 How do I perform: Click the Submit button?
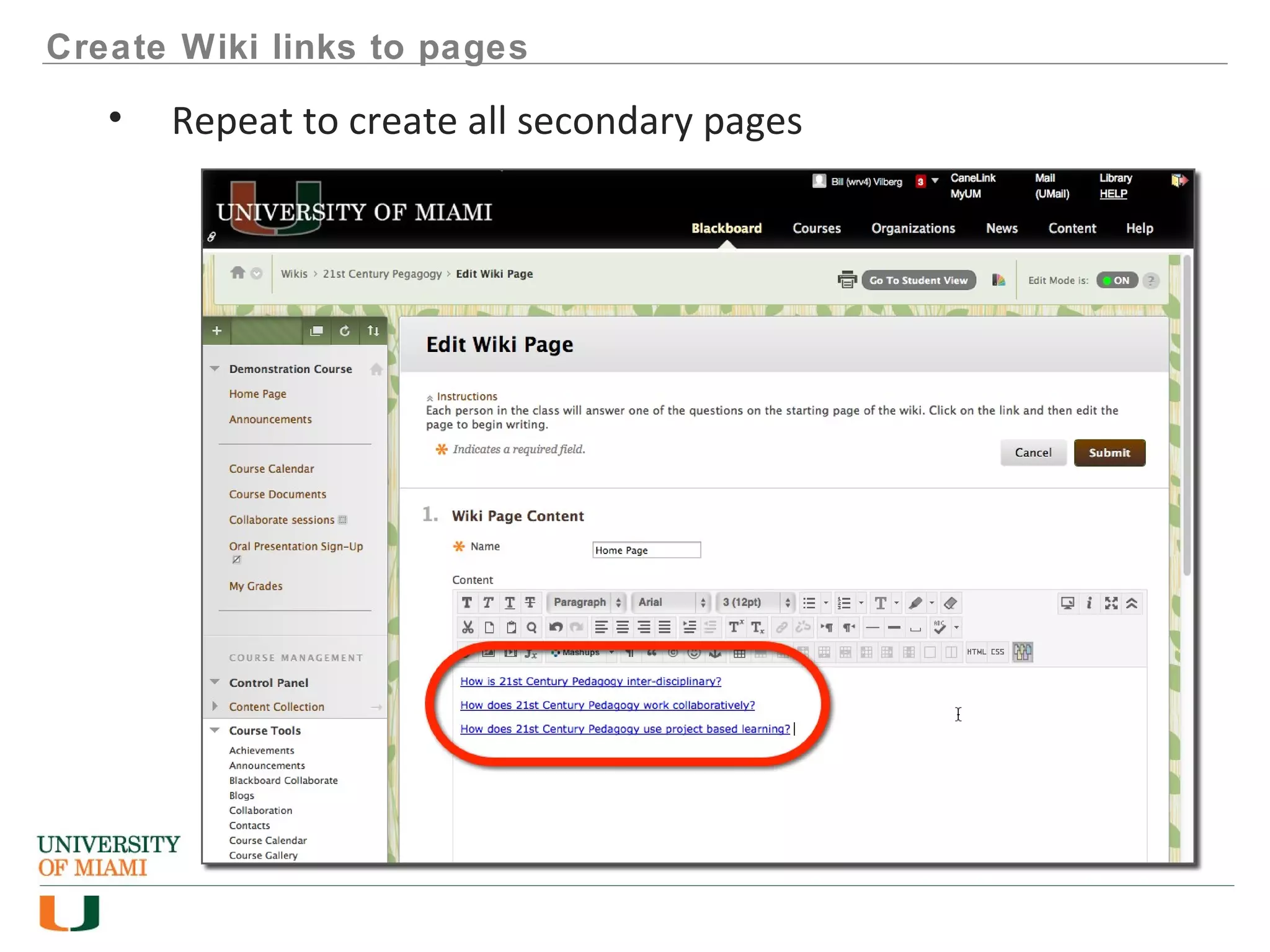[1109, 452]
